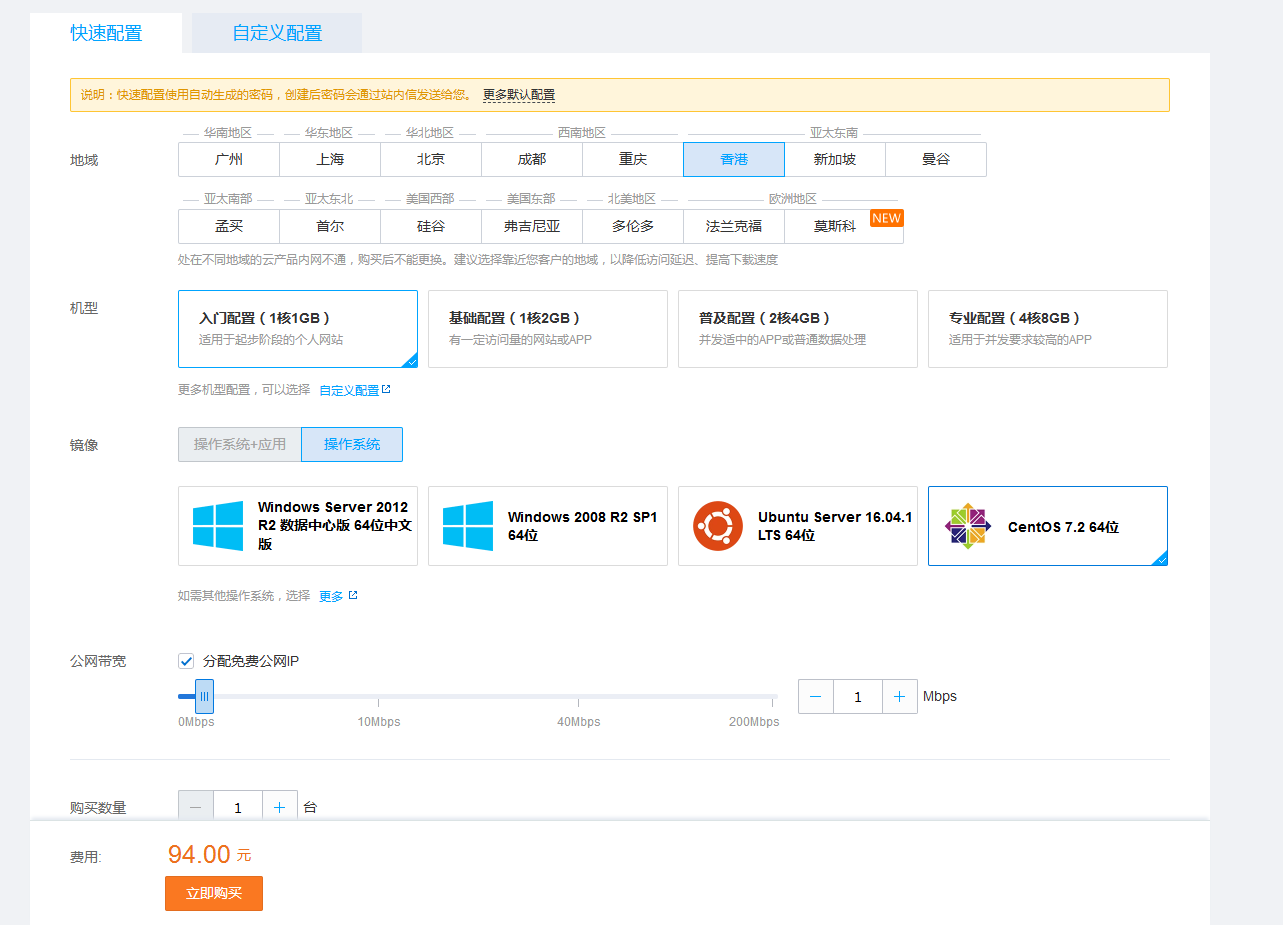Click the bandwidth slider handle

pyautogui.click(x=204, y=696)
